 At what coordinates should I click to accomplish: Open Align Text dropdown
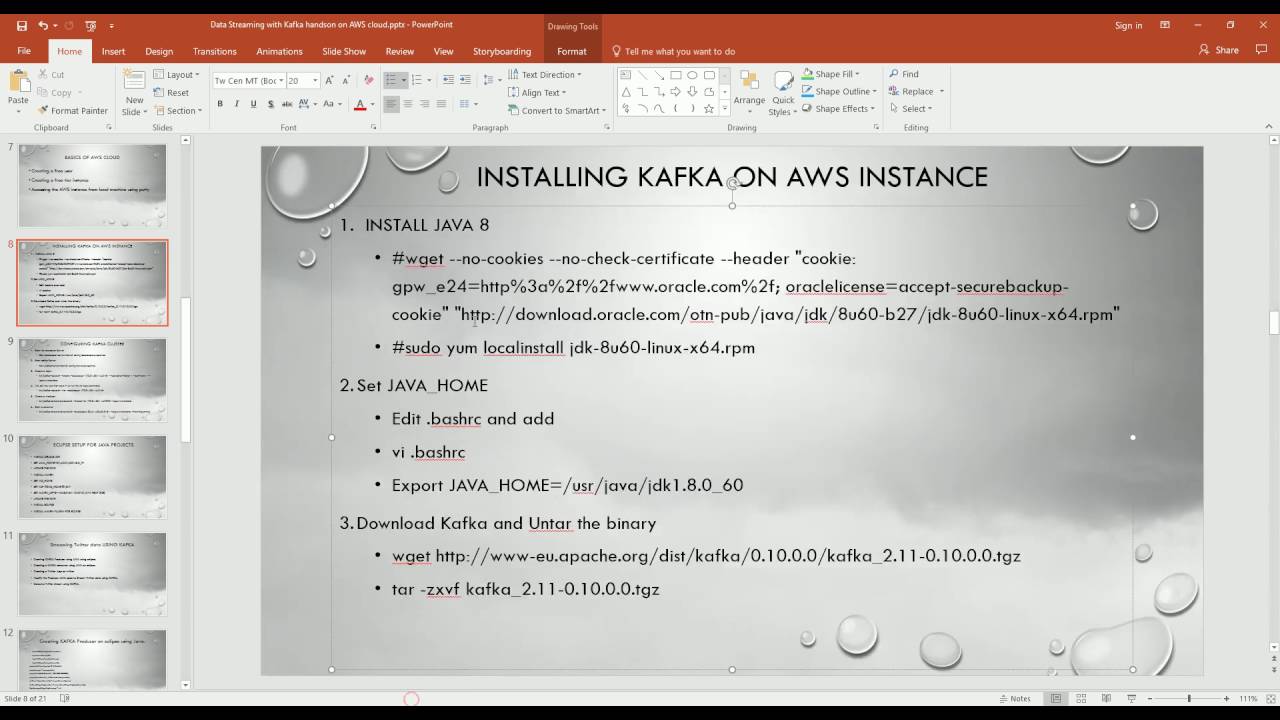tap(538, 93)
